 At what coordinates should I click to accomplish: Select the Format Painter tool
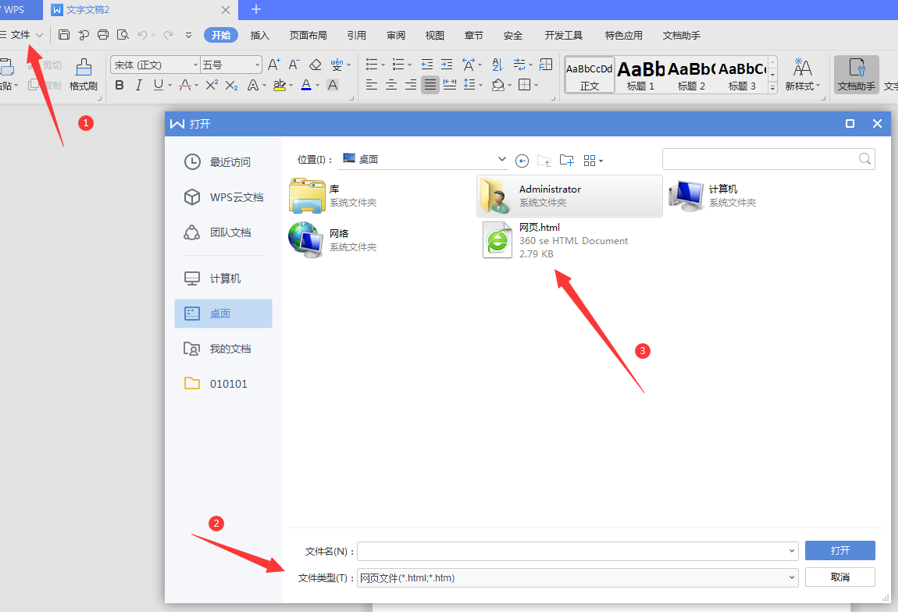pyautogui.click(x=84, y=74)
